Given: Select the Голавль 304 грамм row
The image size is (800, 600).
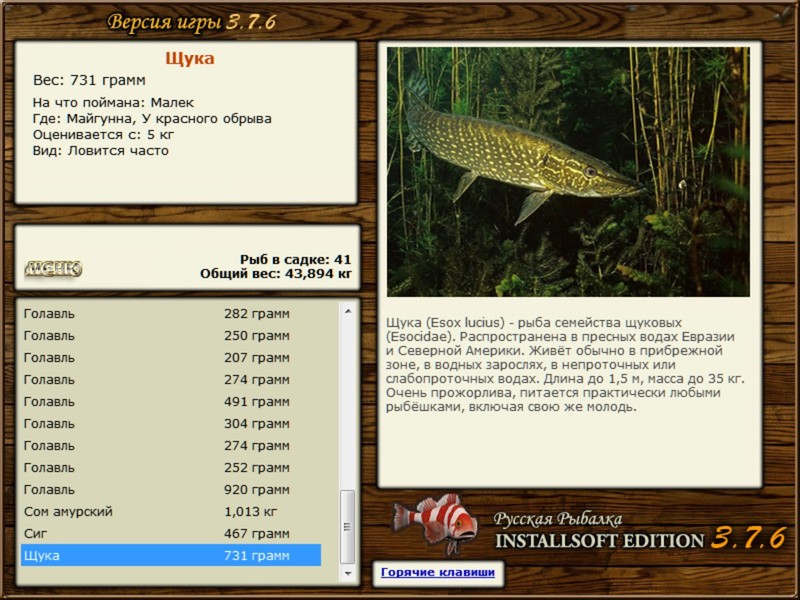Looking at the screenshot, I should pos(171,423).
